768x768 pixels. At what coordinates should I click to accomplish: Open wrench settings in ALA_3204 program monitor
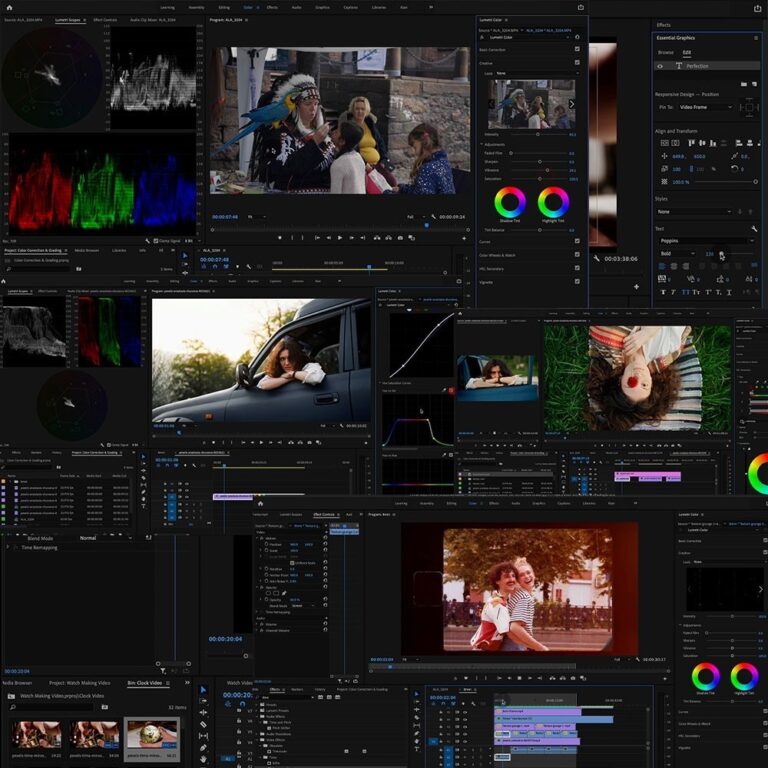pos(433,216)
